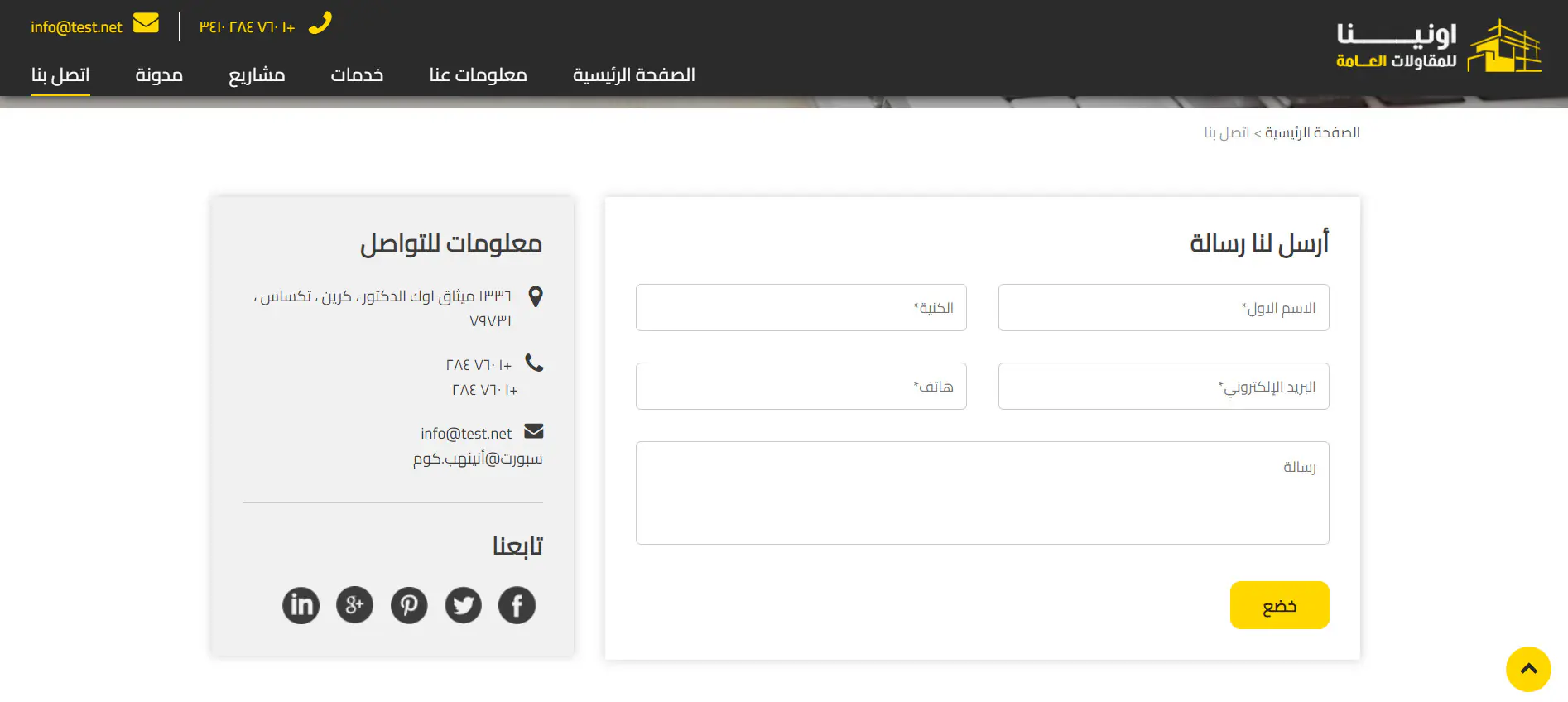Screen dimensions: 1568x702
Task: Open the Google Plus social icon
Action: (x=354, y=605)
